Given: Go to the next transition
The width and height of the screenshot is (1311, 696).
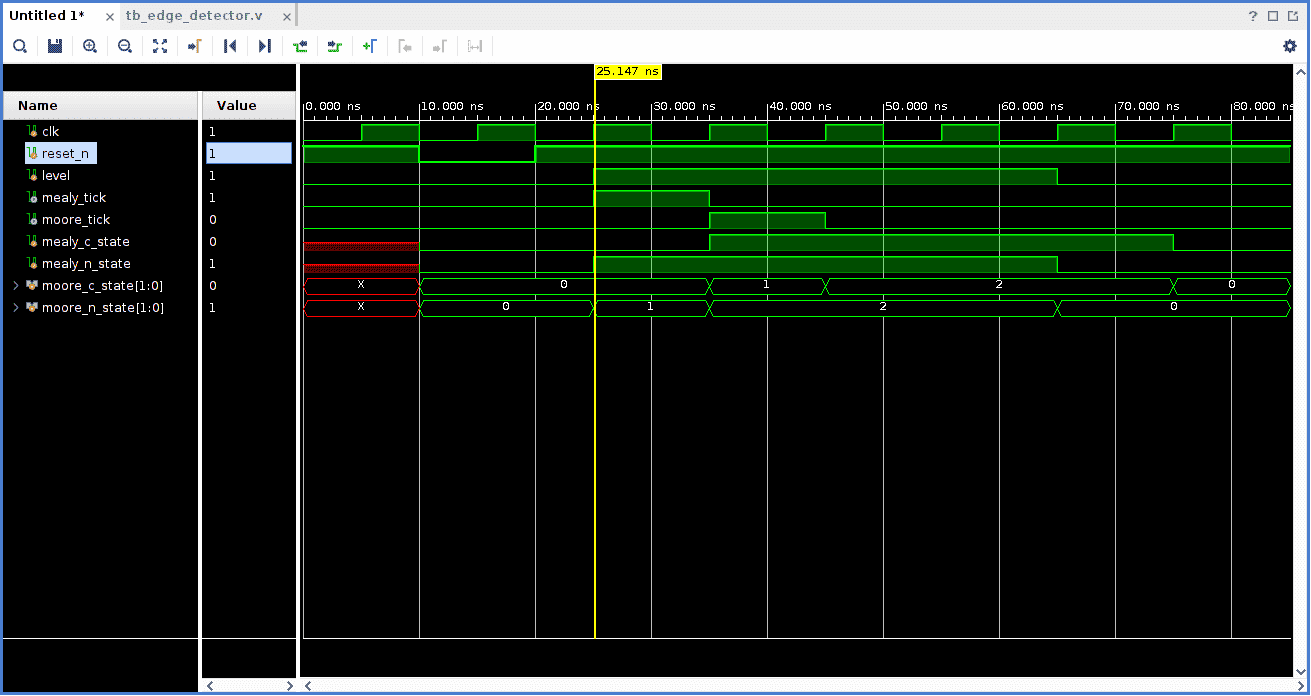Looking at the screenshot, I should [x=335, y=46].
